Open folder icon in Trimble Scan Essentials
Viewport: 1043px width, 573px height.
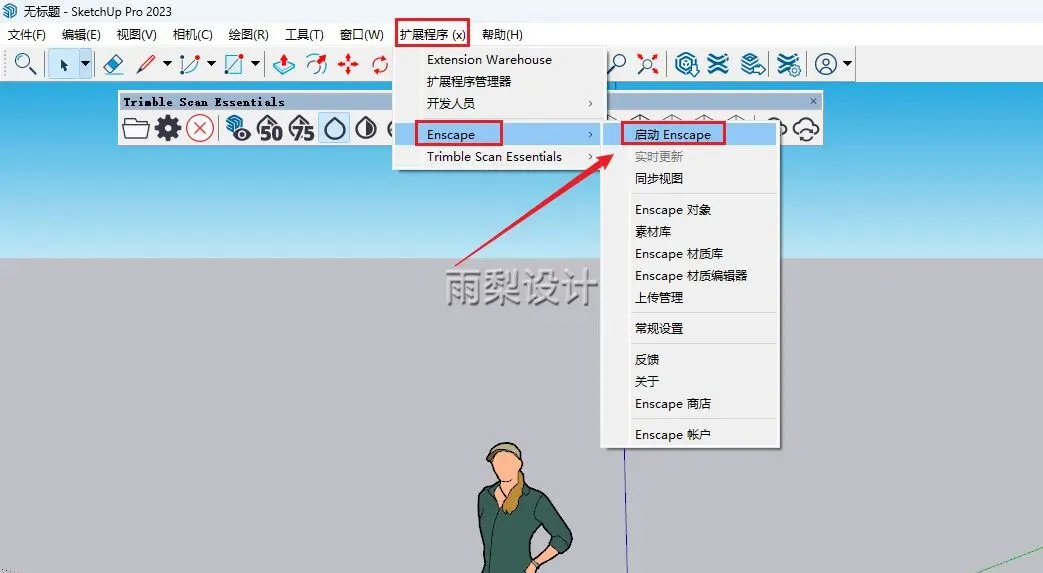(136, 128)
